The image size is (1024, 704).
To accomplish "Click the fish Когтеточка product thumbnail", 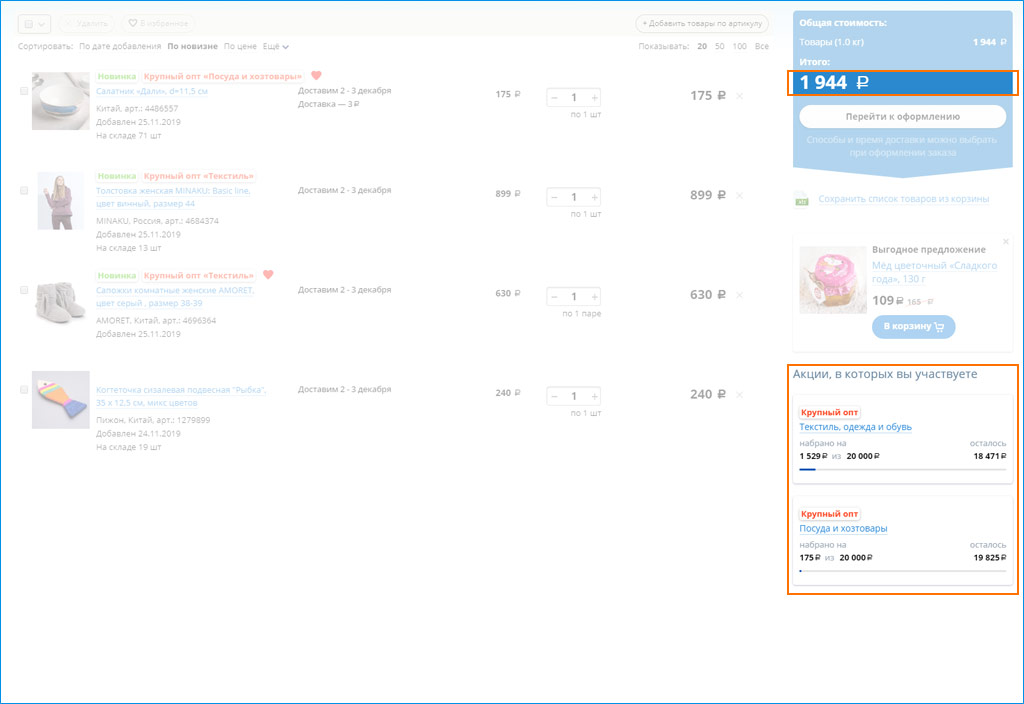I will (x=61, y=400).
